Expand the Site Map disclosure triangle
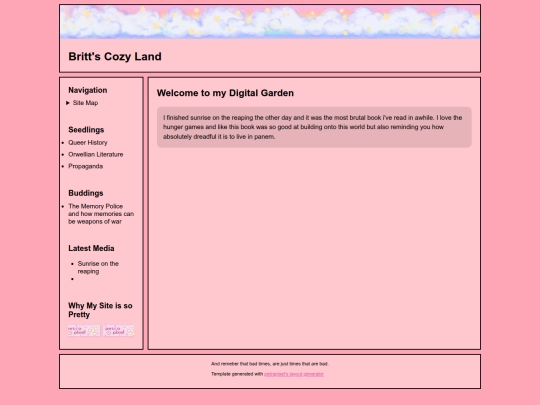This screenshot has height=405, width=540. (68, 103)
